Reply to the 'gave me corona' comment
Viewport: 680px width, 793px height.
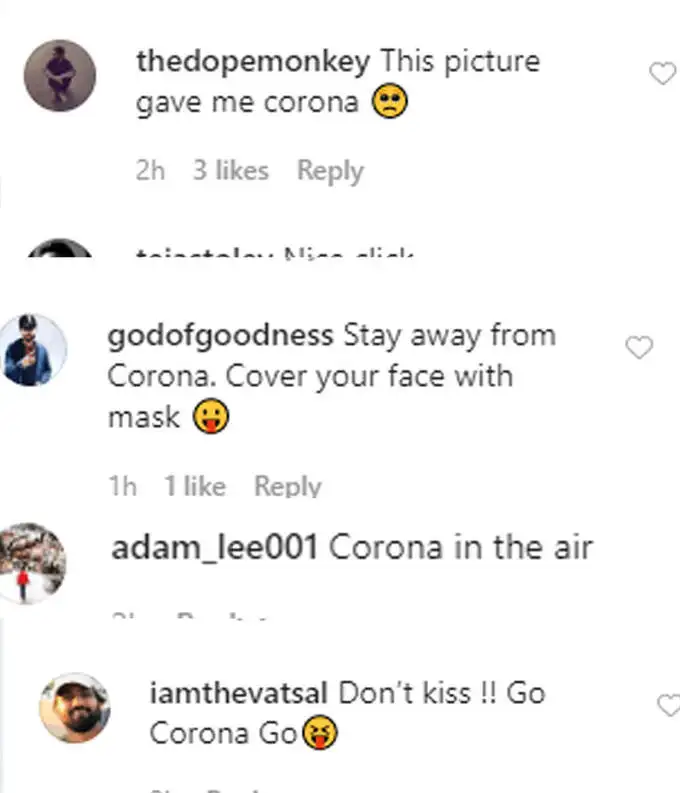click(x=330, y=171)
